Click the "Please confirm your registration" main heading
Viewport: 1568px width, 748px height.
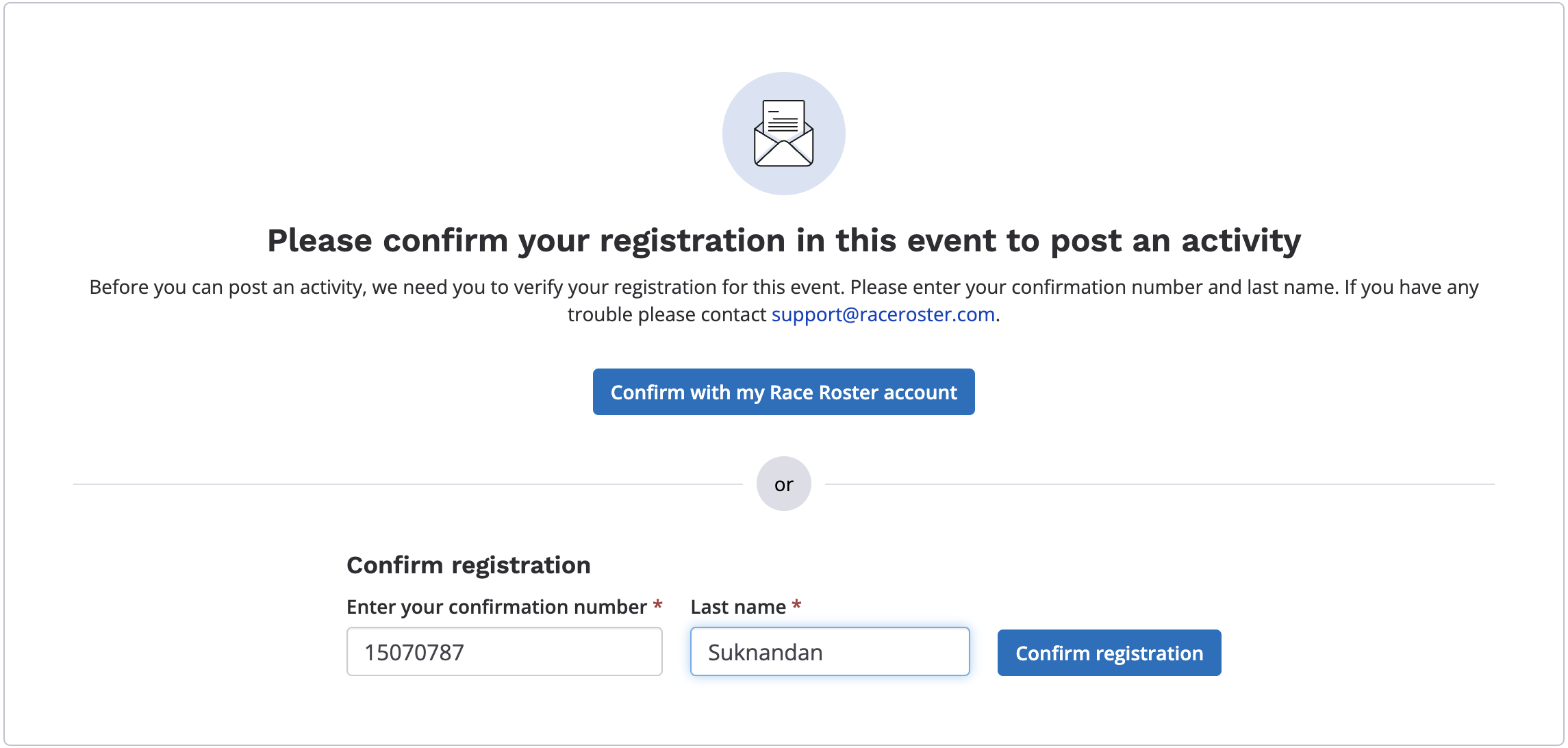click(x=783, y=241)
